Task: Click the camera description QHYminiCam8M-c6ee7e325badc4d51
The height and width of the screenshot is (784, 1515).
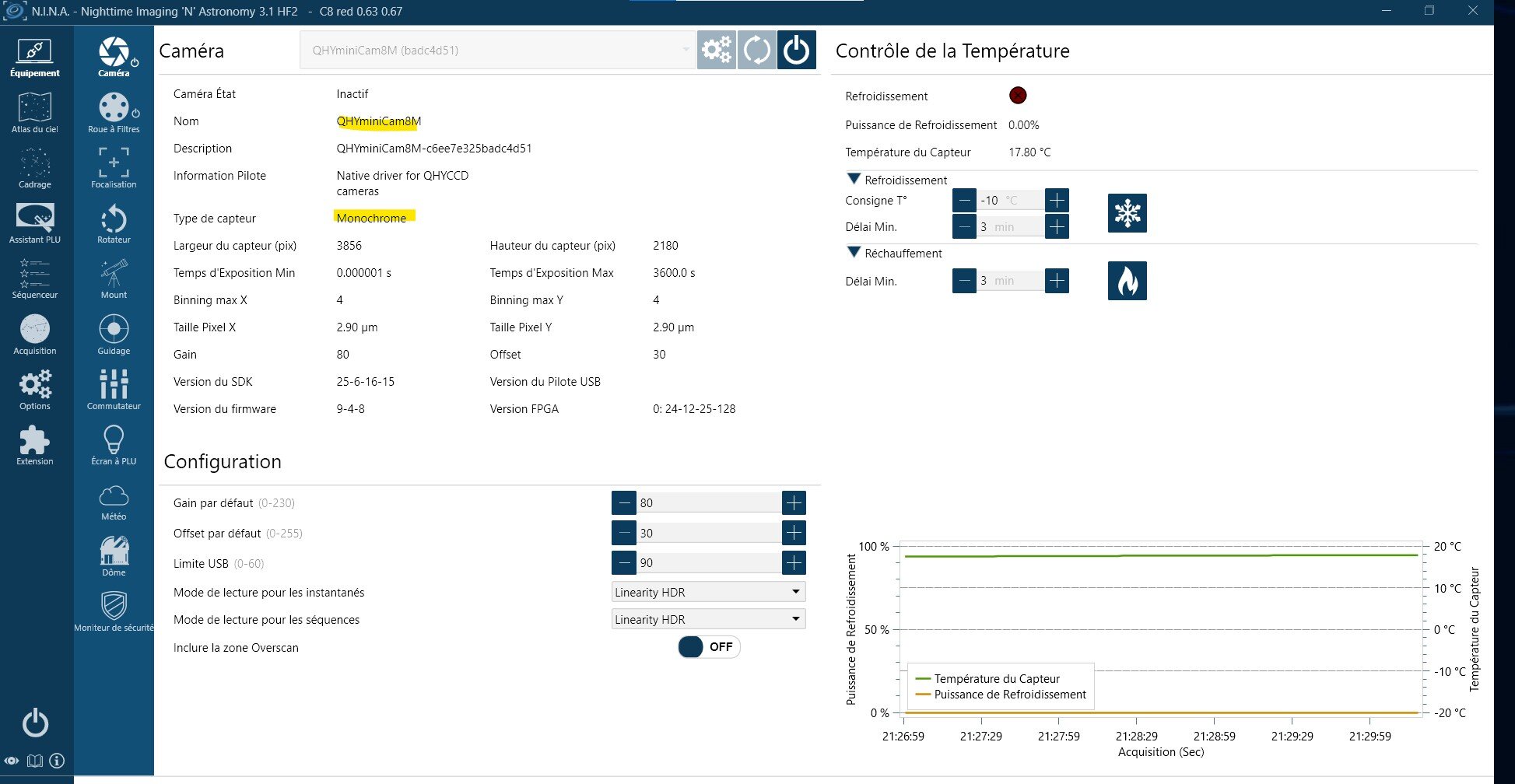Action: 434,149
